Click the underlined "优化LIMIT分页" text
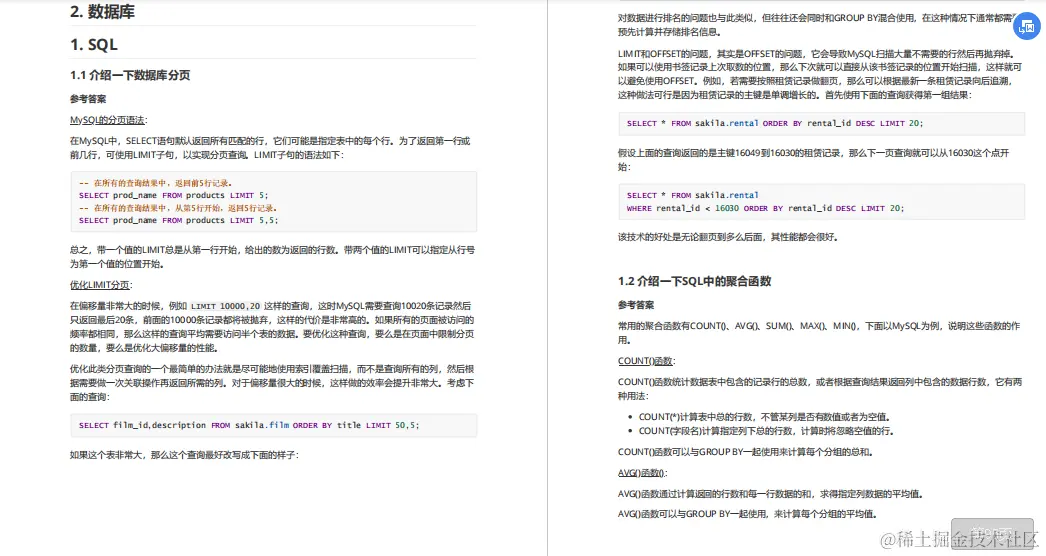This screenshot has height=556, width=1046. [x=100, y=285]
